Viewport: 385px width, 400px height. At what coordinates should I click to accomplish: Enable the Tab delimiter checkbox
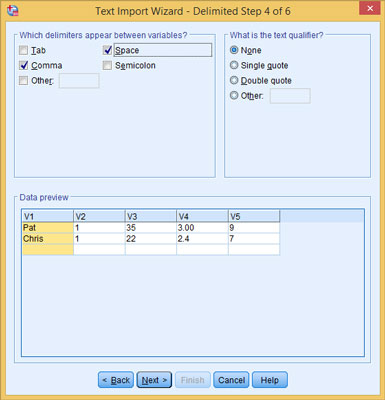tap(23, 50)
